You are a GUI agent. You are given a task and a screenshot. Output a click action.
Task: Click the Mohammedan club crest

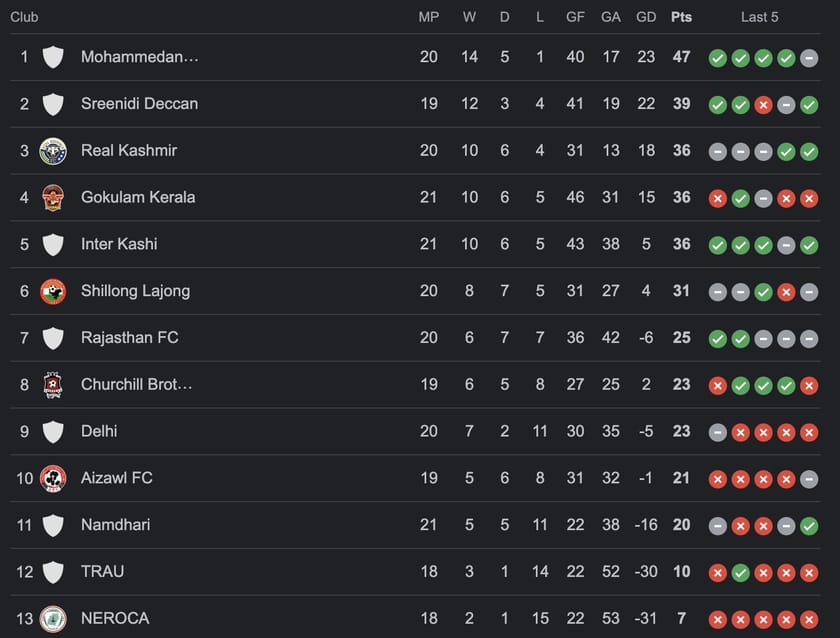click(53, 57)
